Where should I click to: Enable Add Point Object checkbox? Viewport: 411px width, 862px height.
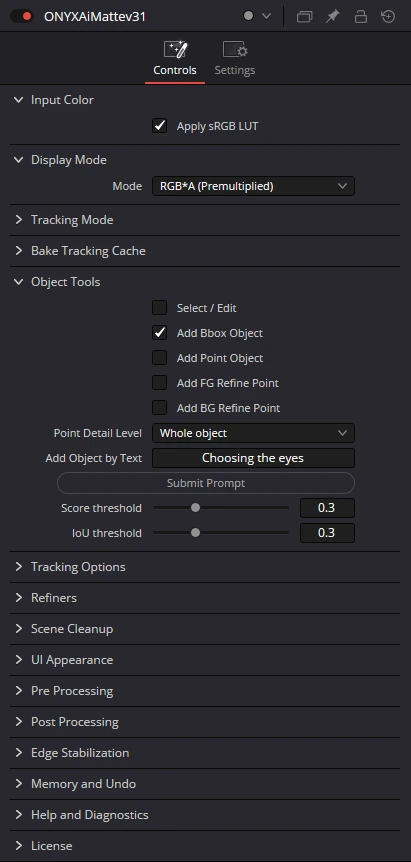[x=159, y=358]
